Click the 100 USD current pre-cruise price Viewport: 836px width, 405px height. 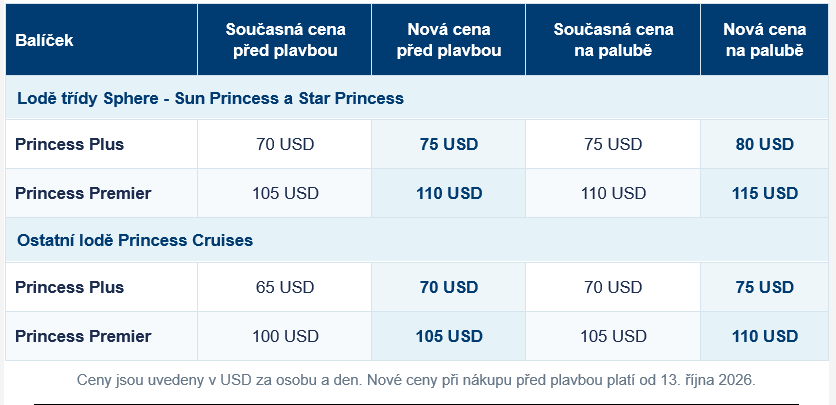click(285, 336)
